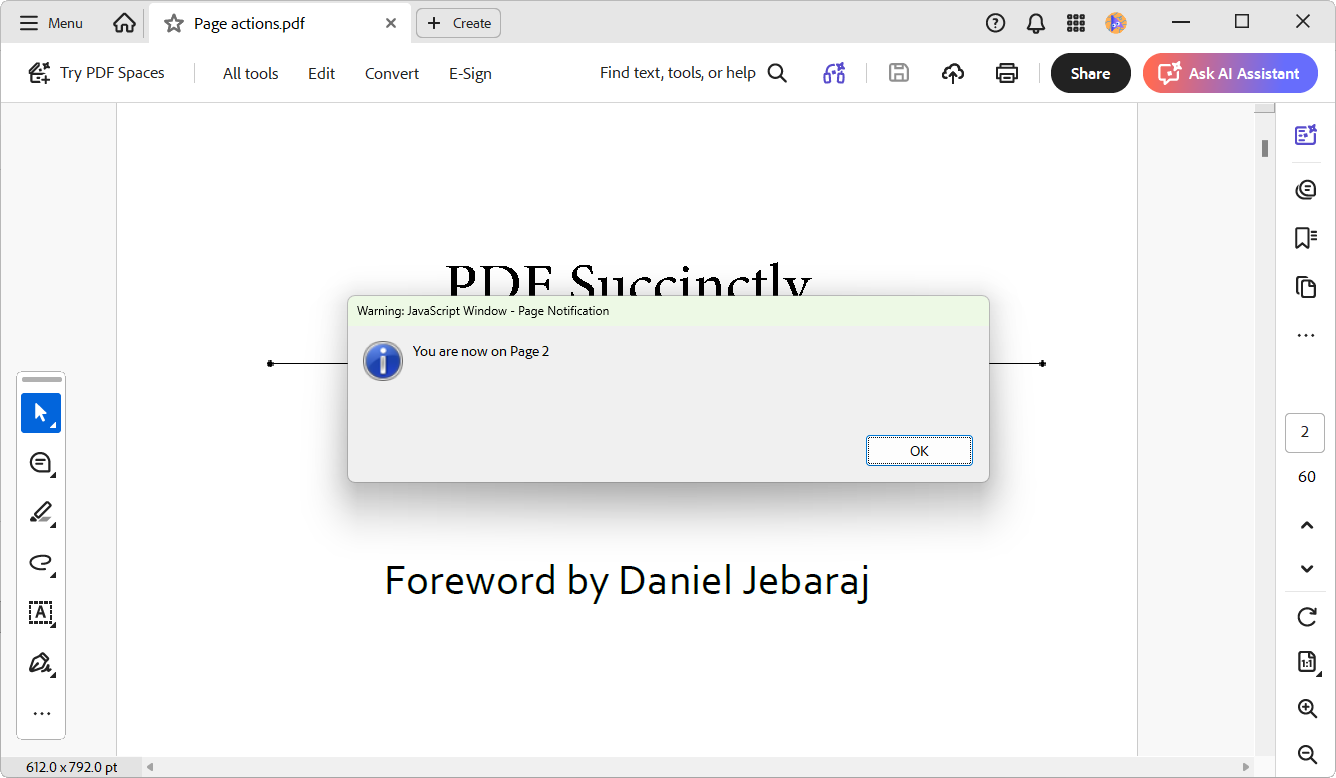Toggle actual size 1:1 view
This screenshot has height=778, width=1336.
point(1306,661)
